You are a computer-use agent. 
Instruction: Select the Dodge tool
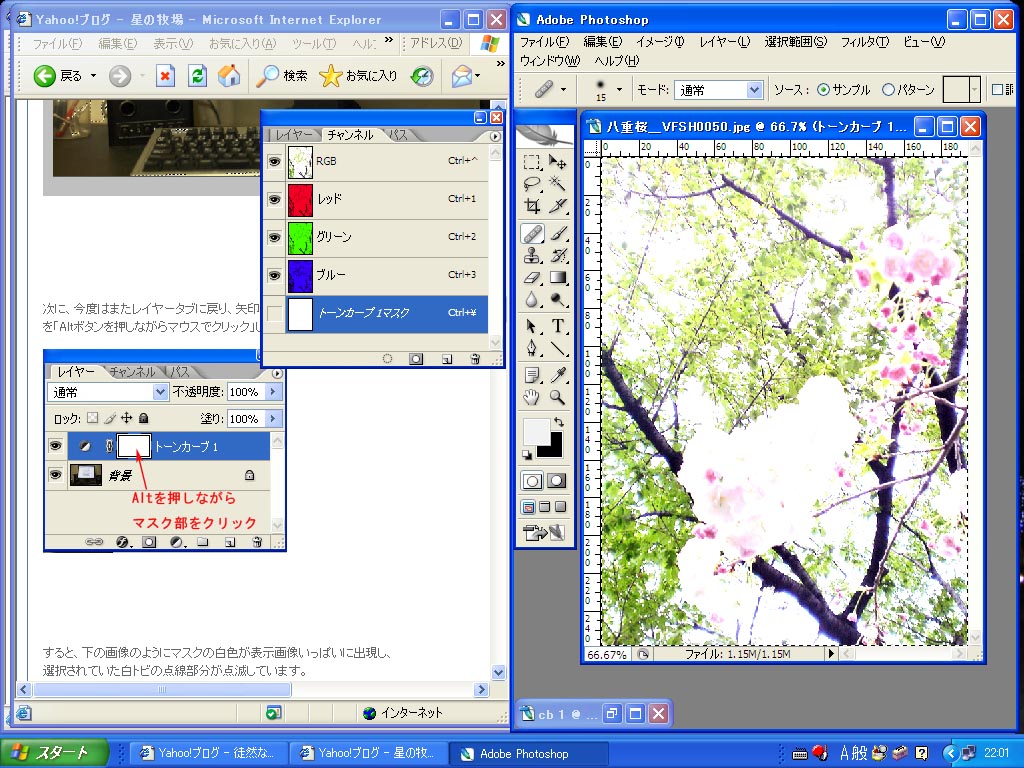pyautogui.click(x=557, y=300)
